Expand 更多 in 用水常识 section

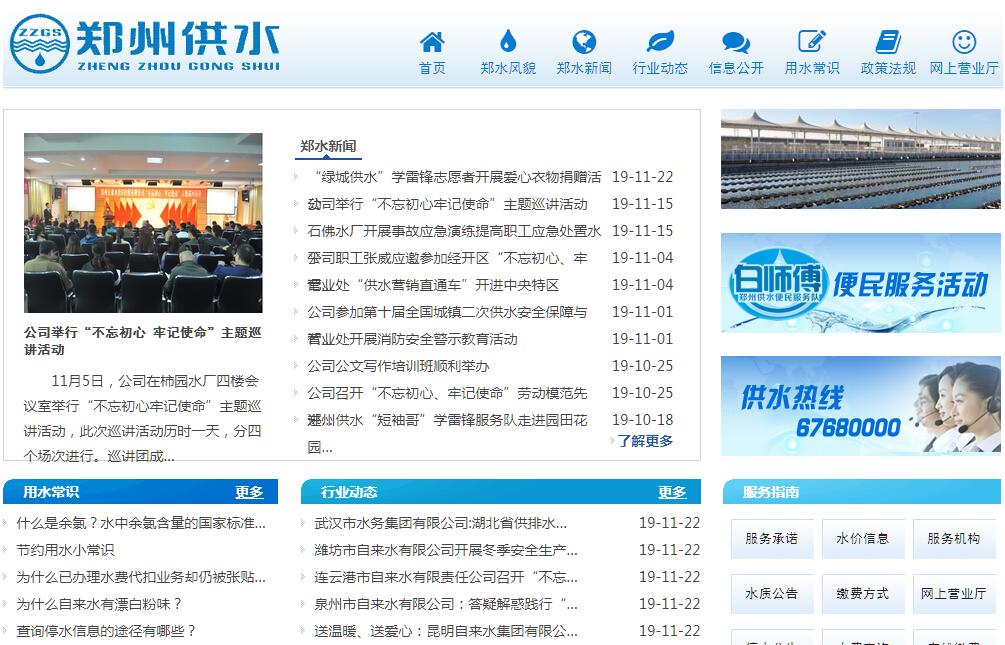click(249, 492)
